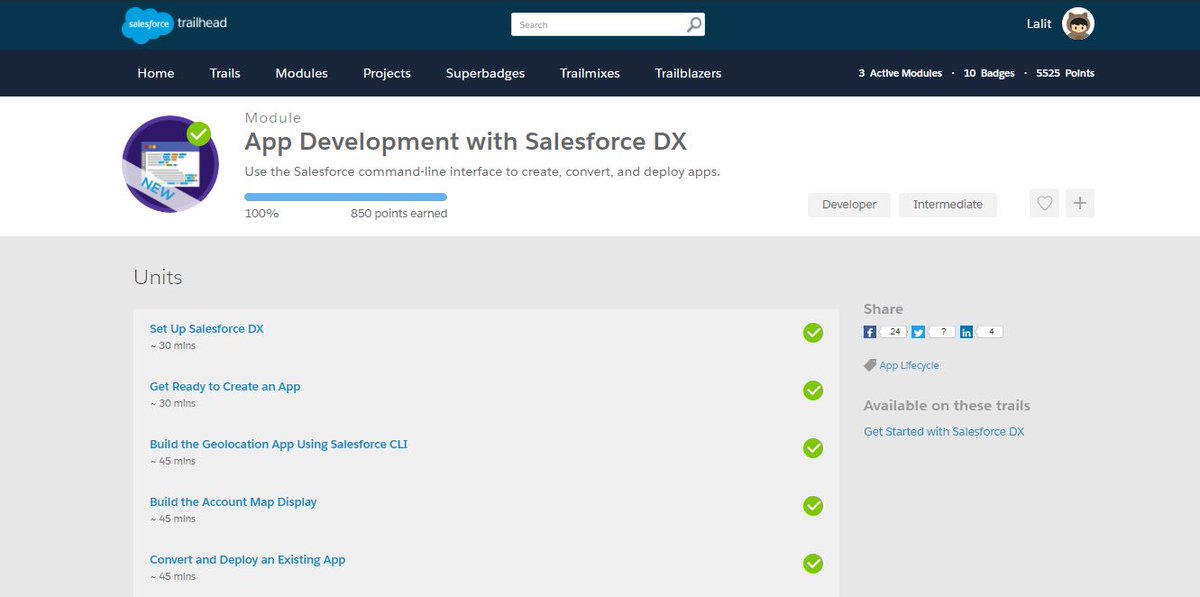Viewport: 1200px width, 597px height.
Task: Click checkmark for Build the Geolocation App
Action: tap(813, 449)
